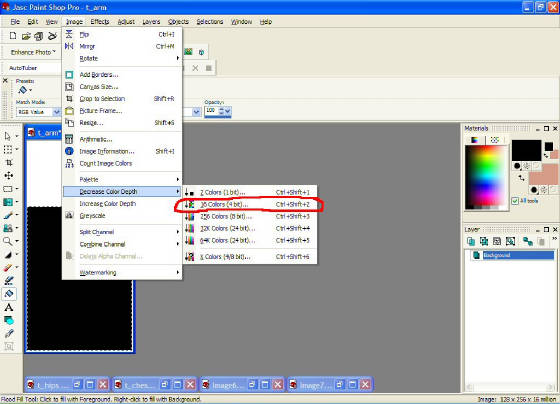Click the AutoTuber toolbar label

tap(23, 68)
